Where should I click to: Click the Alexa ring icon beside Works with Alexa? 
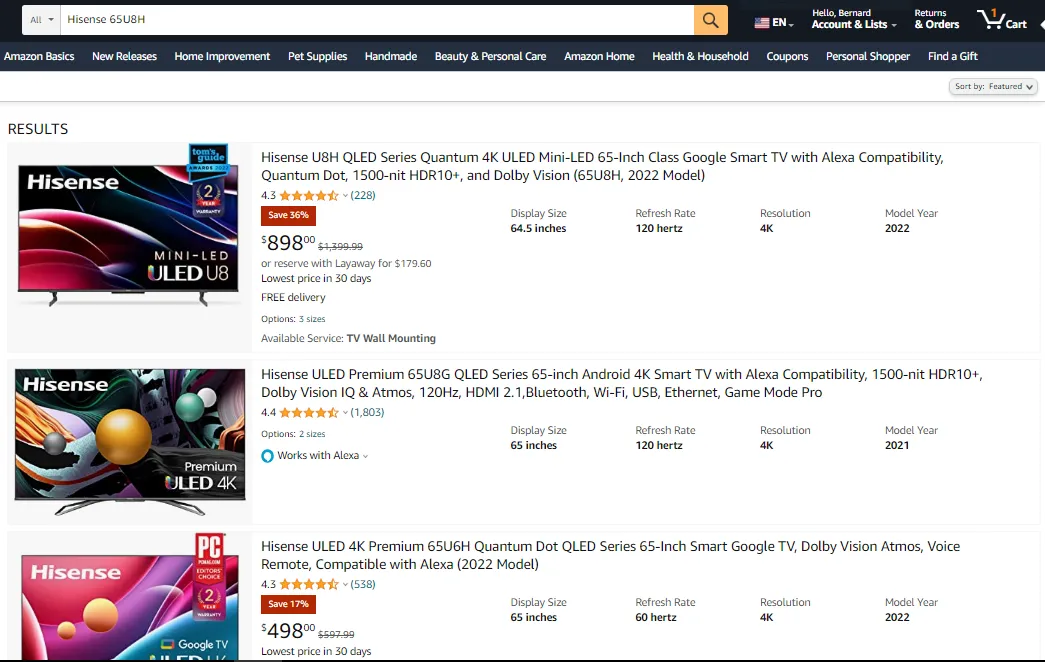(267, 456)
